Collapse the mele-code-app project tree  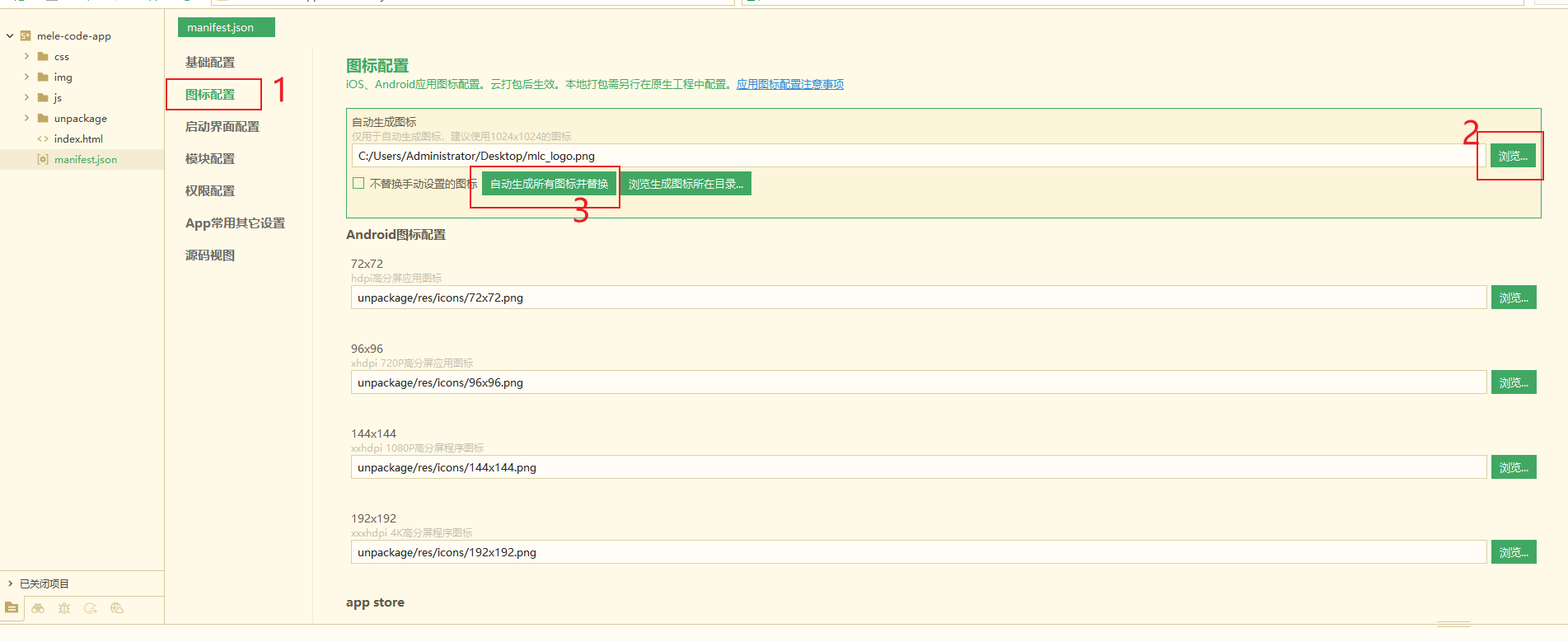(10, 36)
